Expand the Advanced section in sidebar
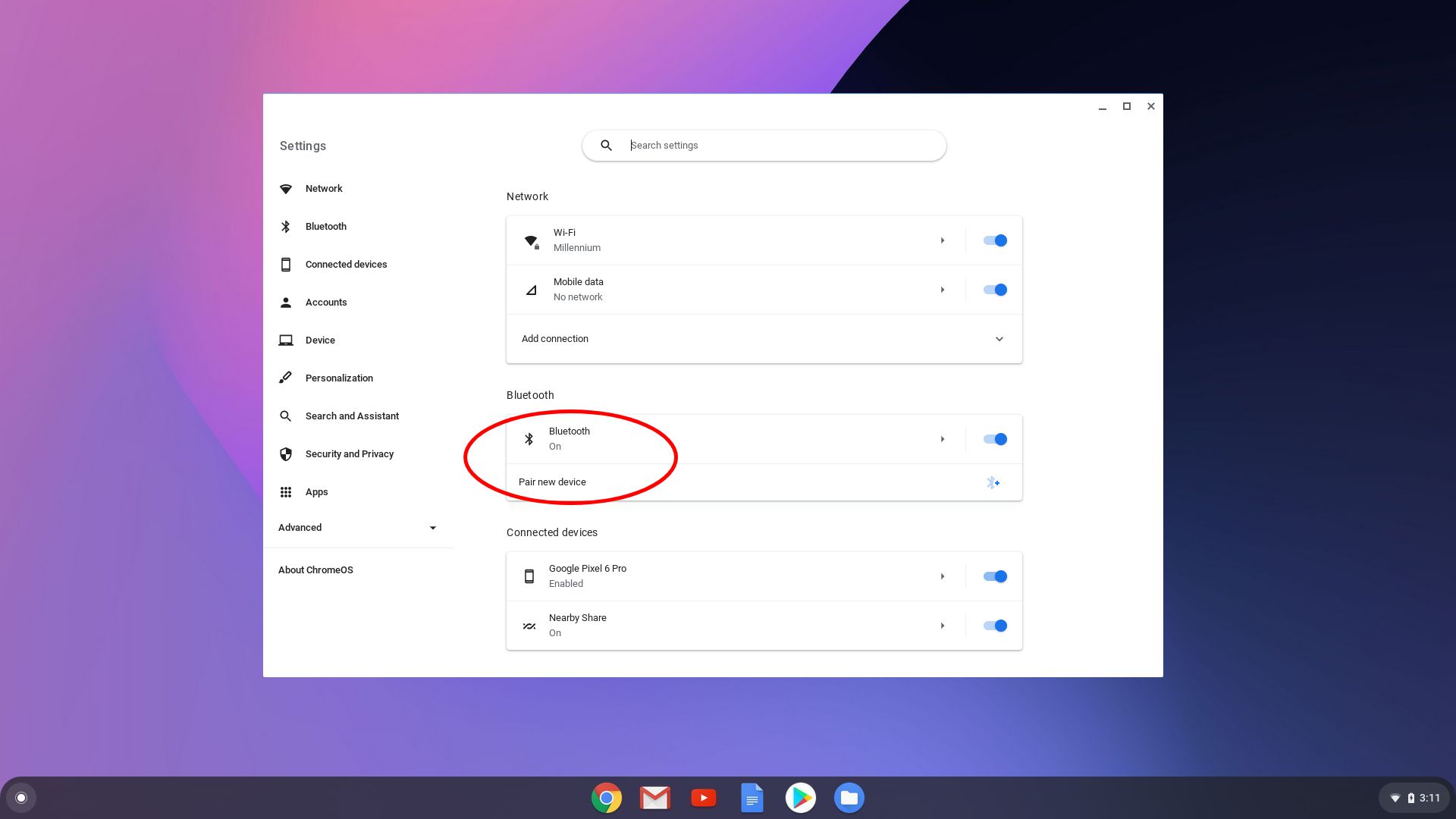The image size is (1456, 819). tap(357, 527)
